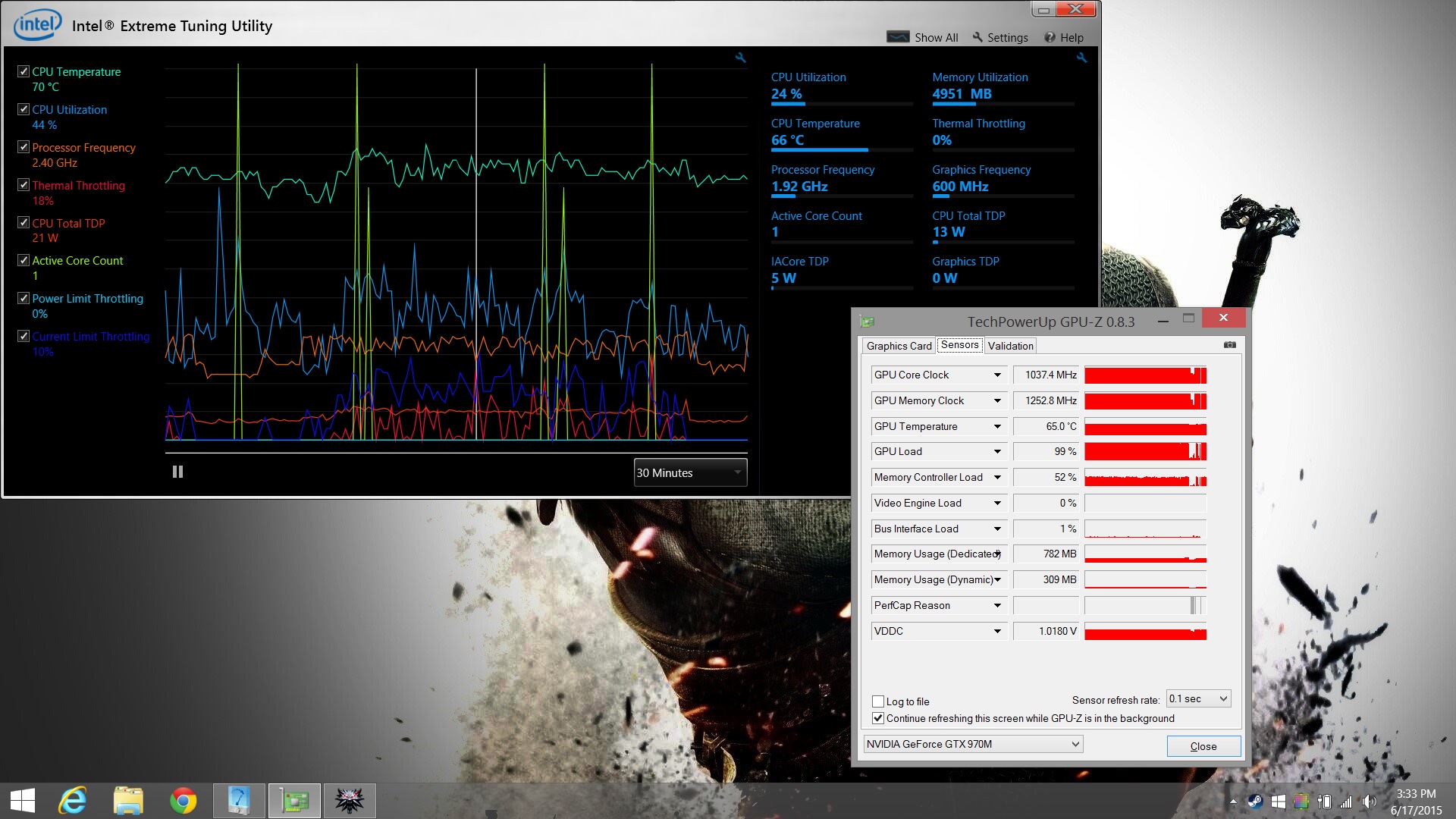Toggle CPU Total TDP graph checkbox
The height and width of the screenshot is (819, 1456).
(24, 223)
